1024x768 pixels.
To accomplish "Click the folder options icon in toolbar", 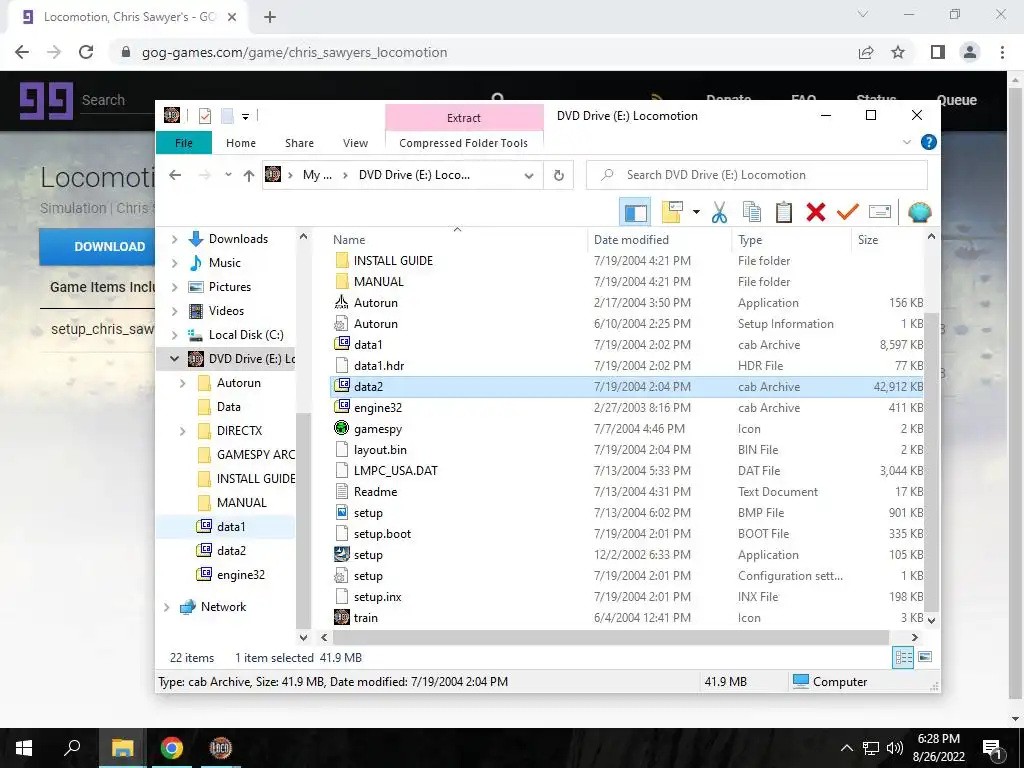I will pyautogui.click(x=672, y=212).
